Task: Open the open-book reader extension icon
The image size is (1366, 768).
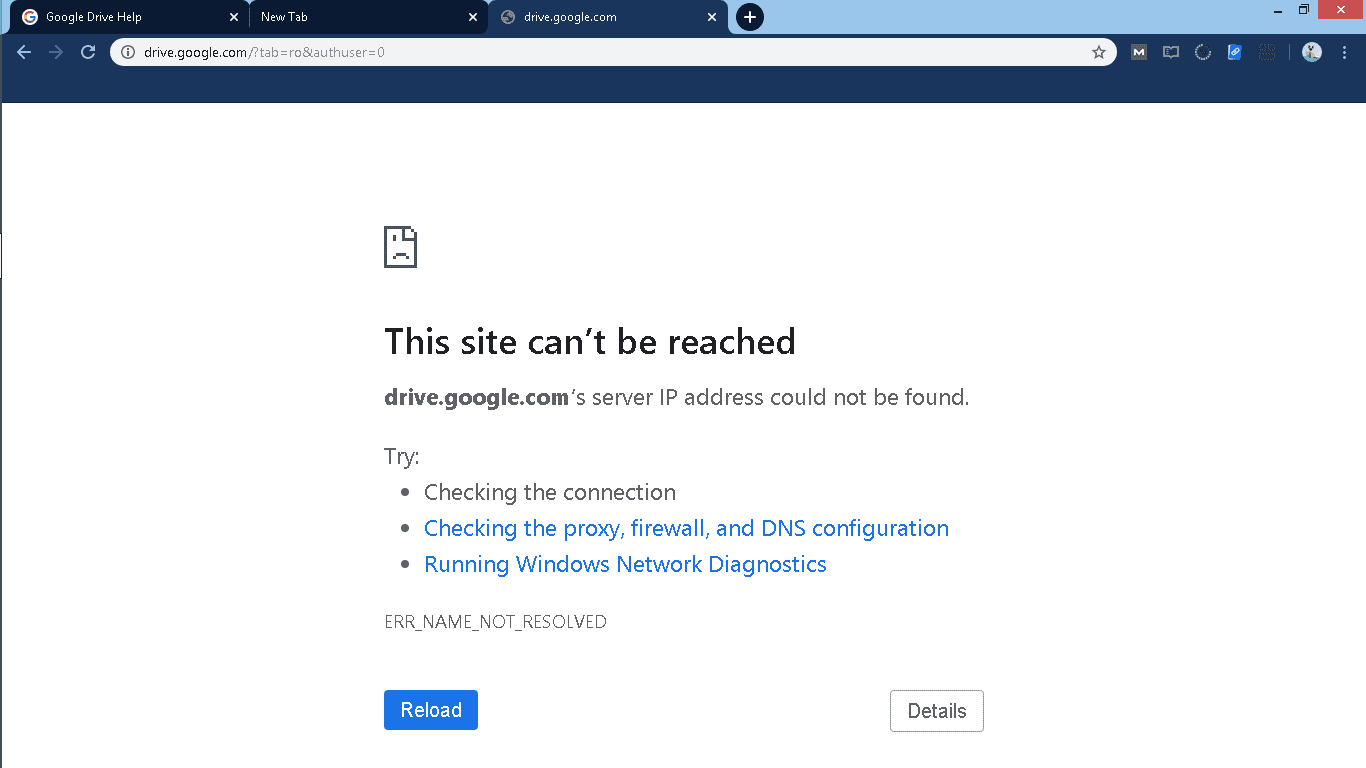Action: click(1171, 52)
